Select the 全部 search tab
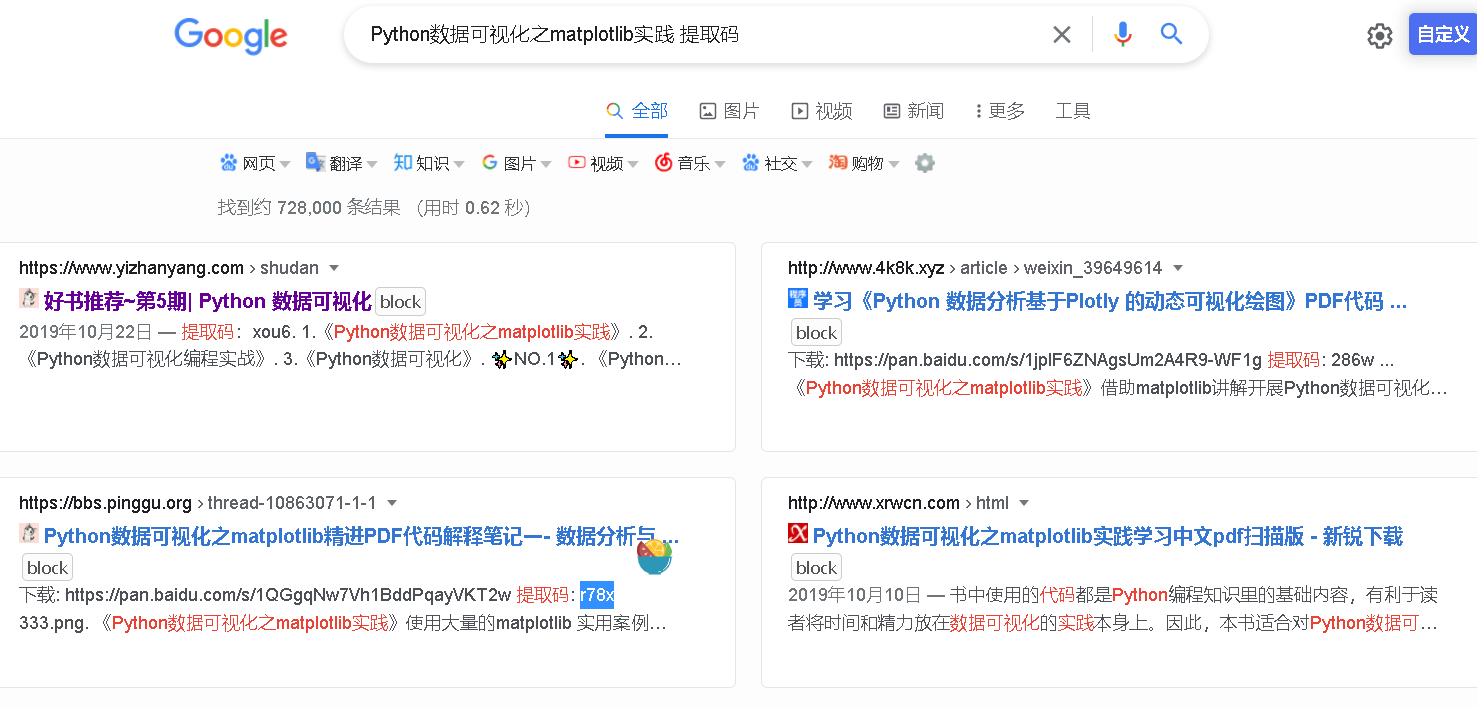 click(637, 111)
